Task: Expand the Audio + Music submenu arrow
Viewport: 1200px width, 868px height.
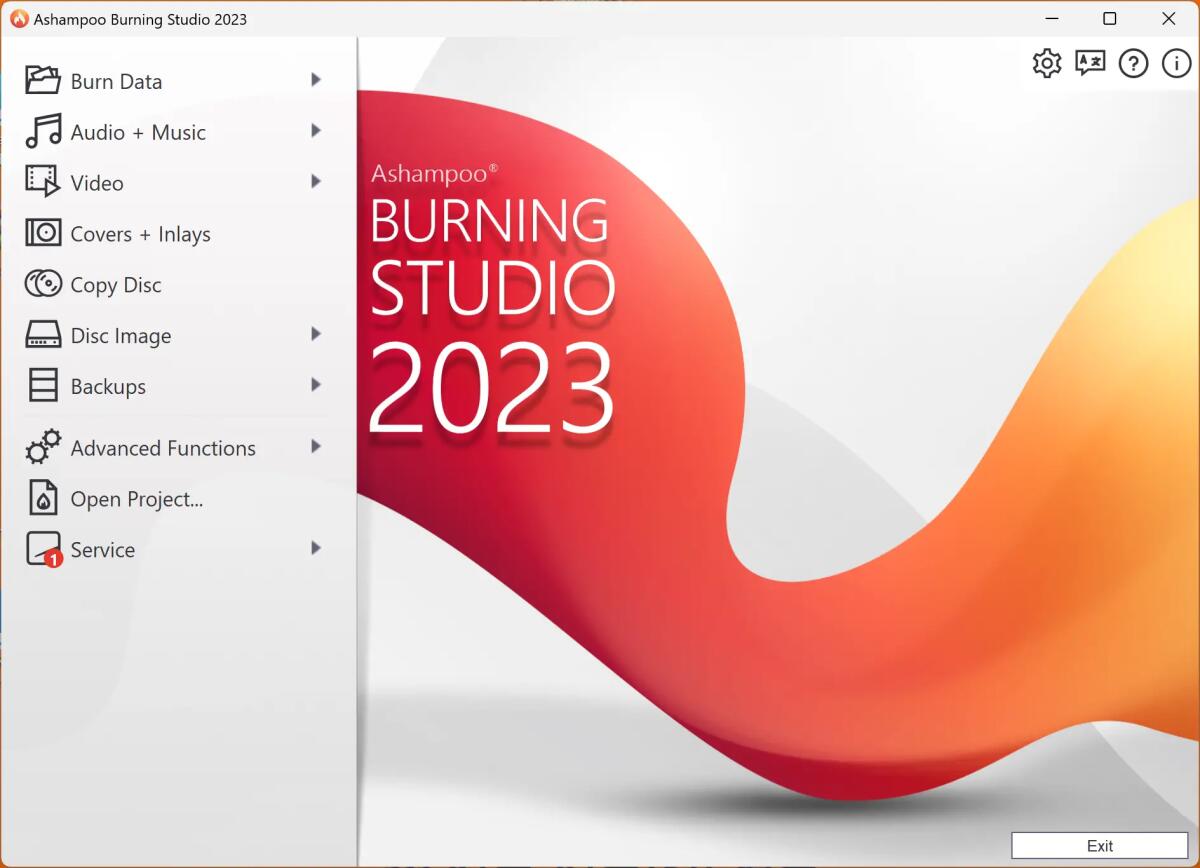Action: [x=316, y=131]
